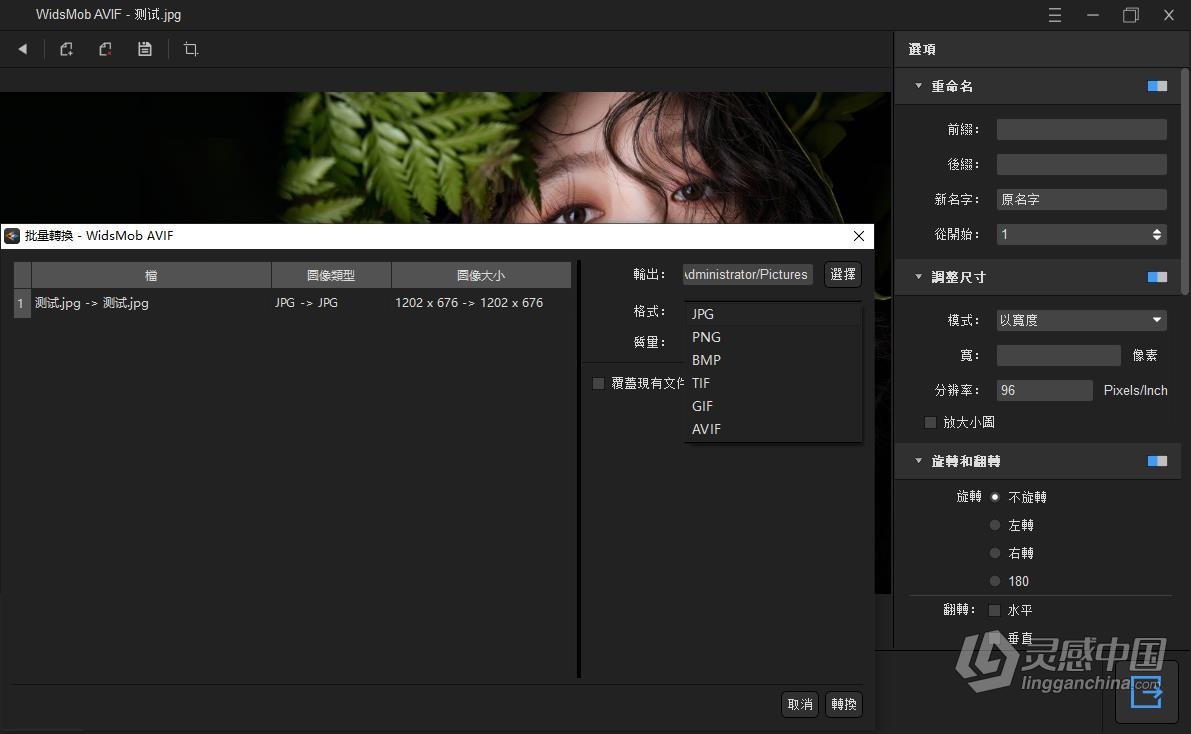Viewport: 1191px width, 734px height.
Task: Check the 水平 flip checkbox
Action: [995, 610]
